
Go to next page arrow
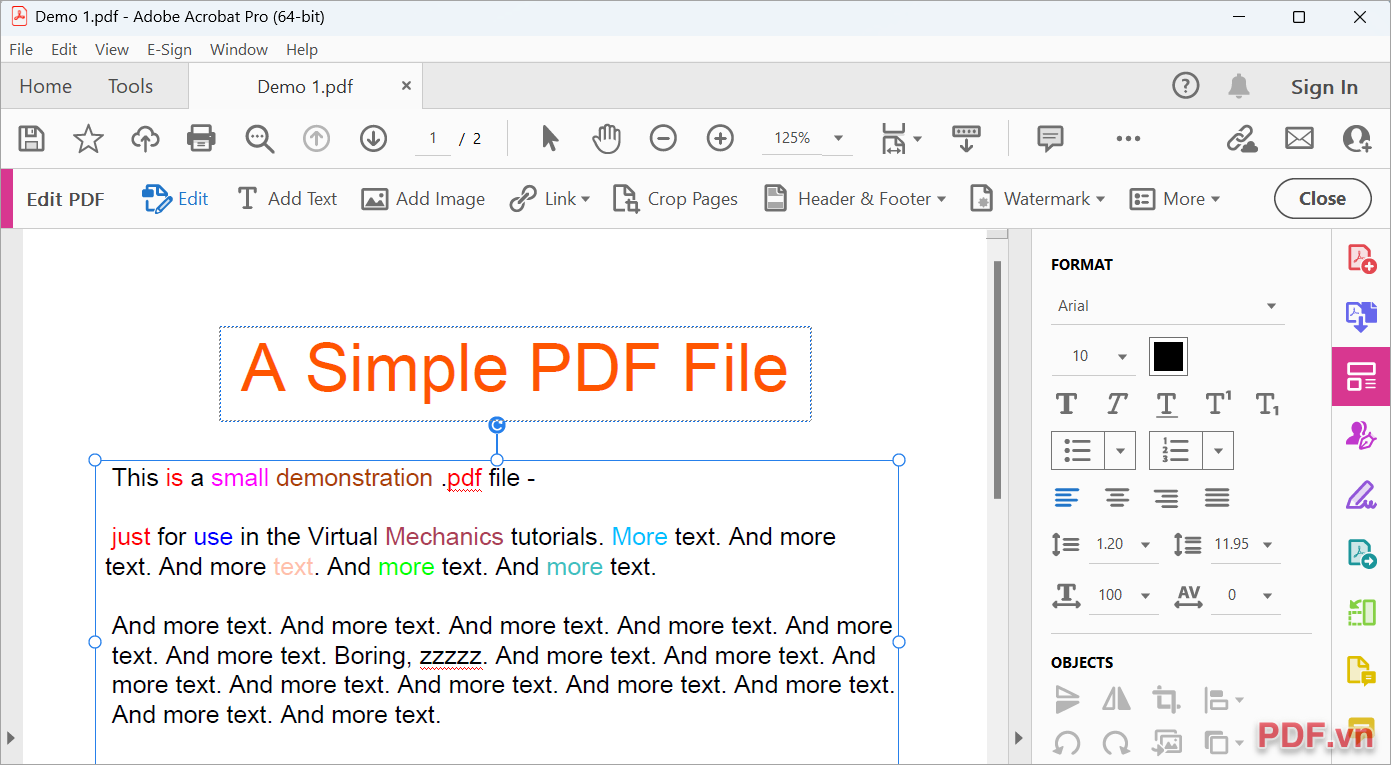374,138
